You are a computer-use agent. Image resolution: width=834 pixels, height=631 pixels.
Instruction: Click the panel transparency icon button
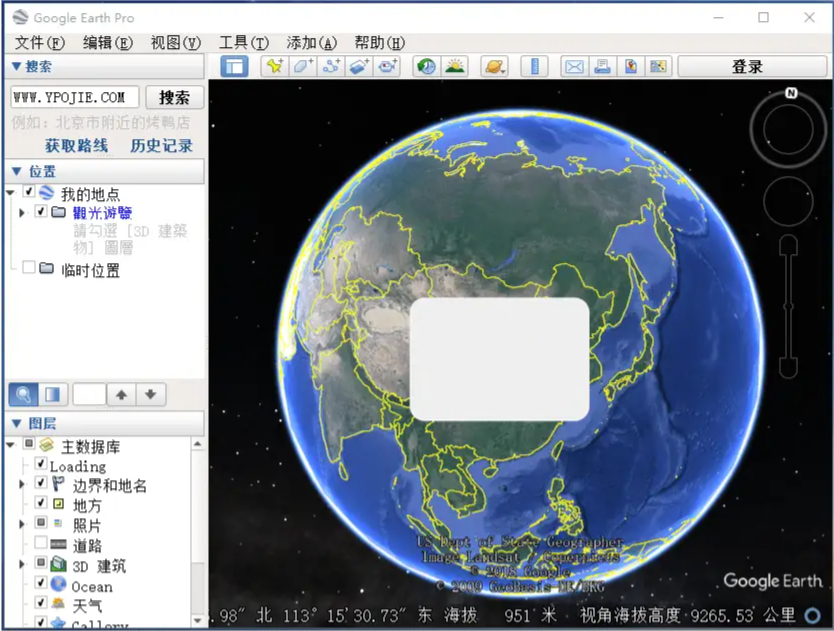pyautogui.click(x=53, y=394)
